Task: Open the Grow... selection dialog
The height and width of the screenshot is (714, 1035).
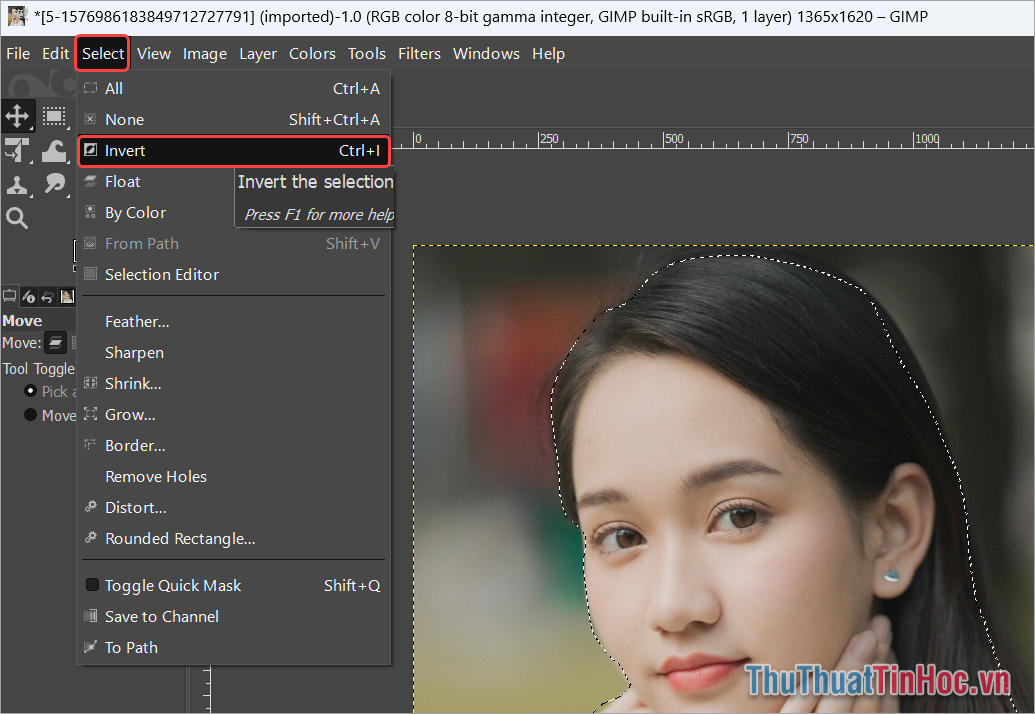Action: [234, 414]
